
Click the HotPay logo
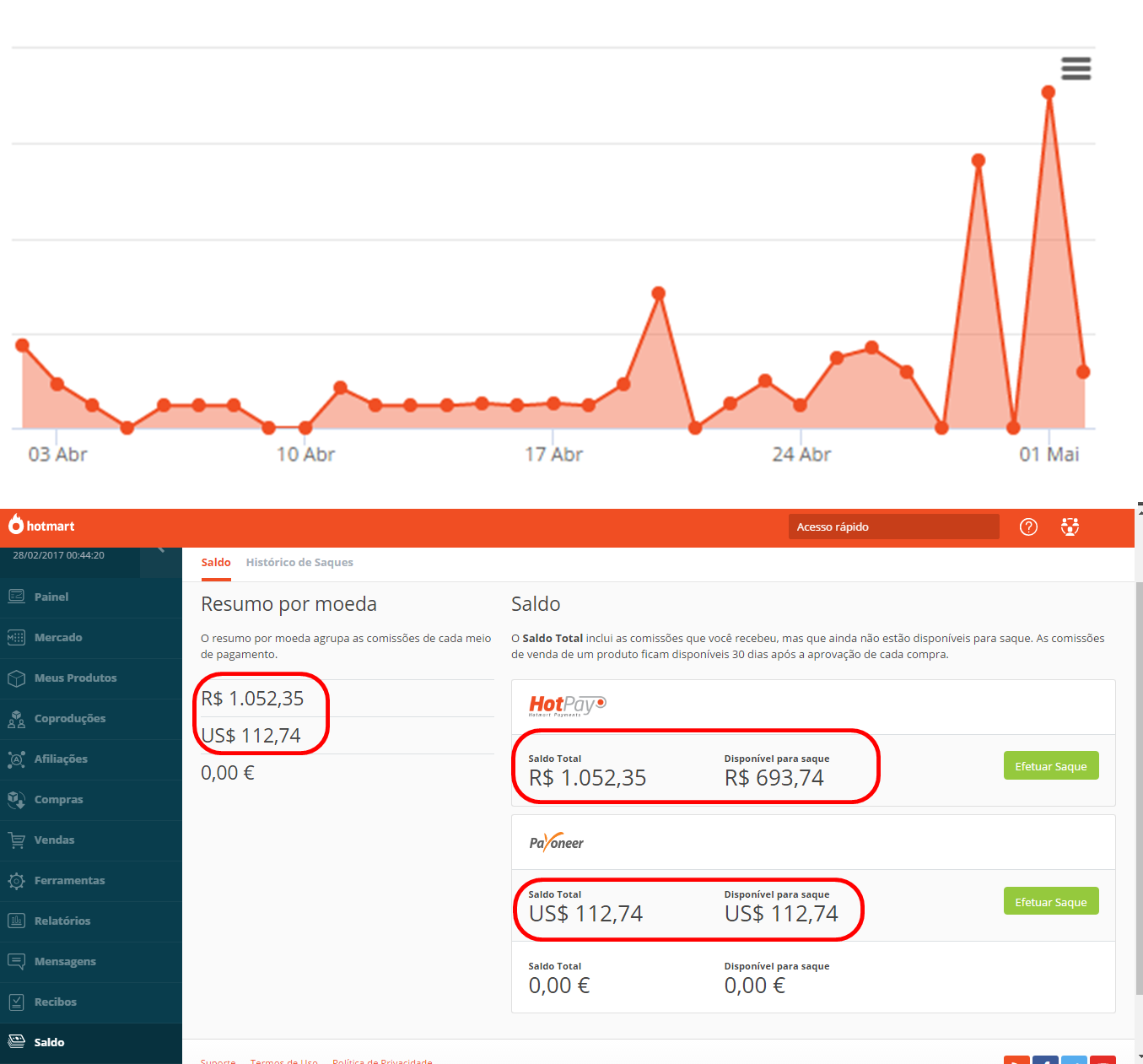(567, 705)
